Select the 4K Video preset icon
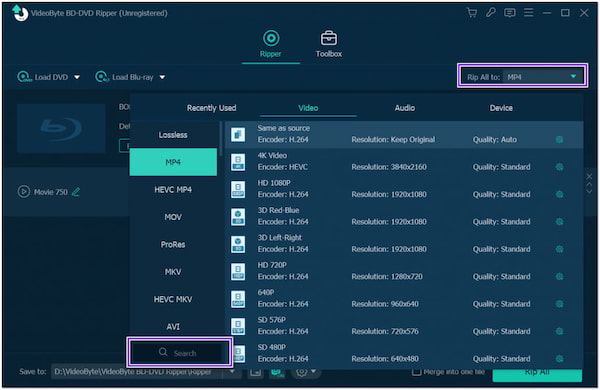The image size is (600, 390). (238, 162)
